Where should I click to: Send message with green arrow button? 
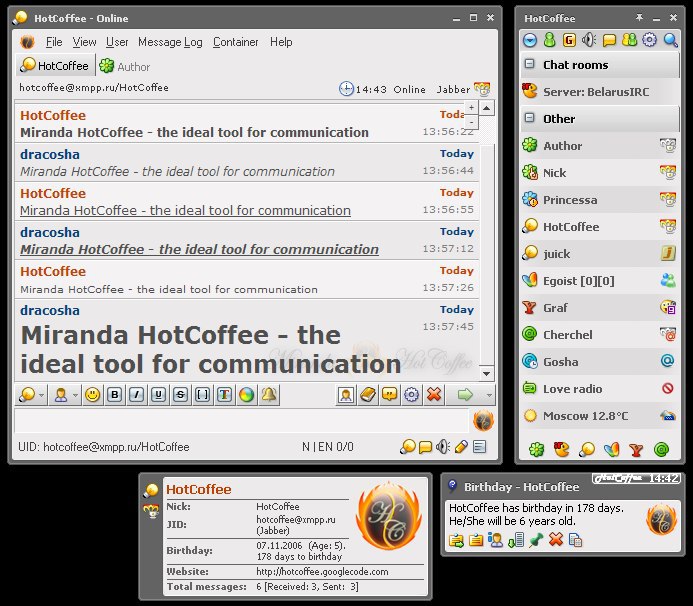[x=465, y=395]
